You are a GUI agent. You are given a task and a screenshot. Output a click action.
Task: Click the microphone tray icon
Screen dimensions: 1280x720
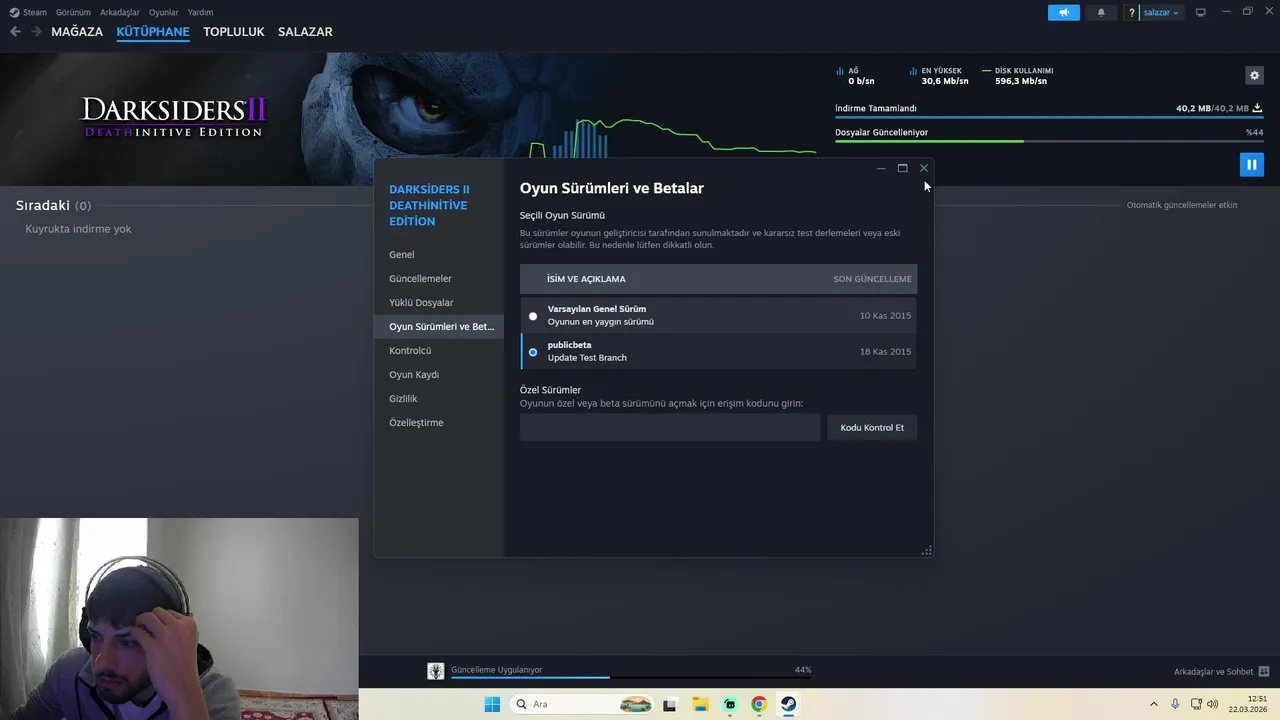[1175, 704]
